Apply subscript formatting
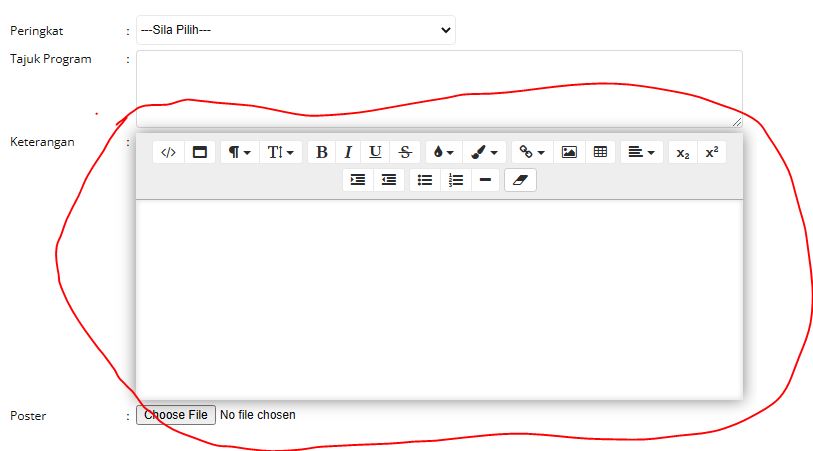The image size is (813, 451). 683,153
